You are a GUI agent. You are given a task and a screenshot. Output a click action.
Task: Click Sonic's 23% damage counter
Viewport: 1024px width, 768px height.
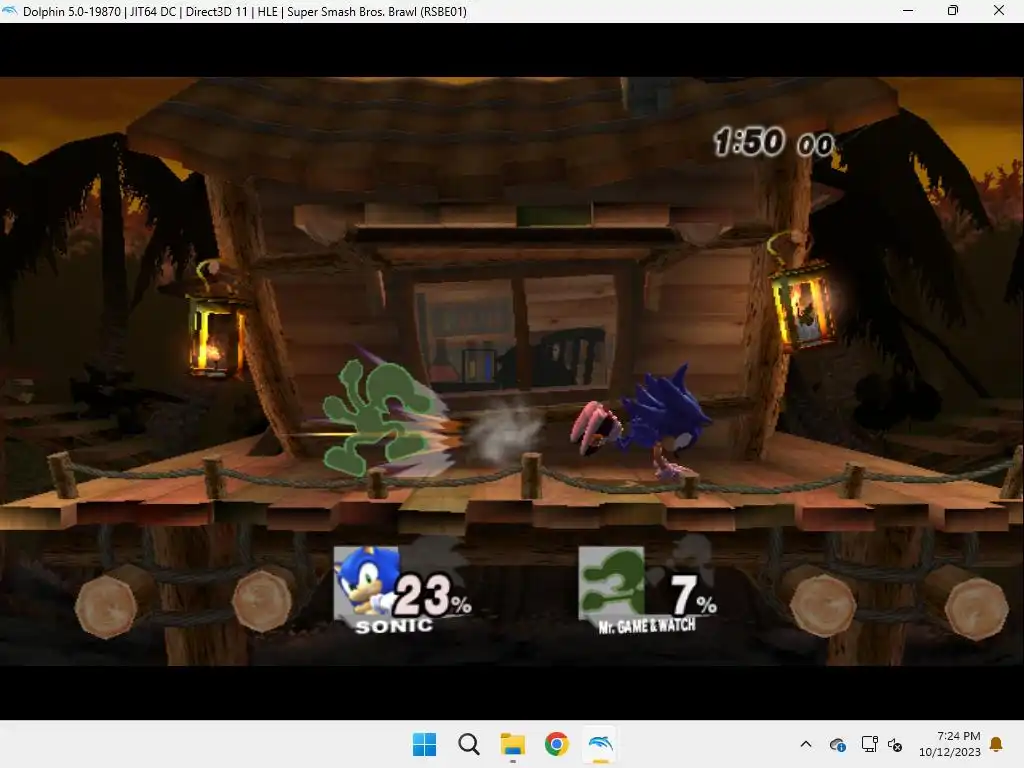pyautogui.click(x=432, y=595)
